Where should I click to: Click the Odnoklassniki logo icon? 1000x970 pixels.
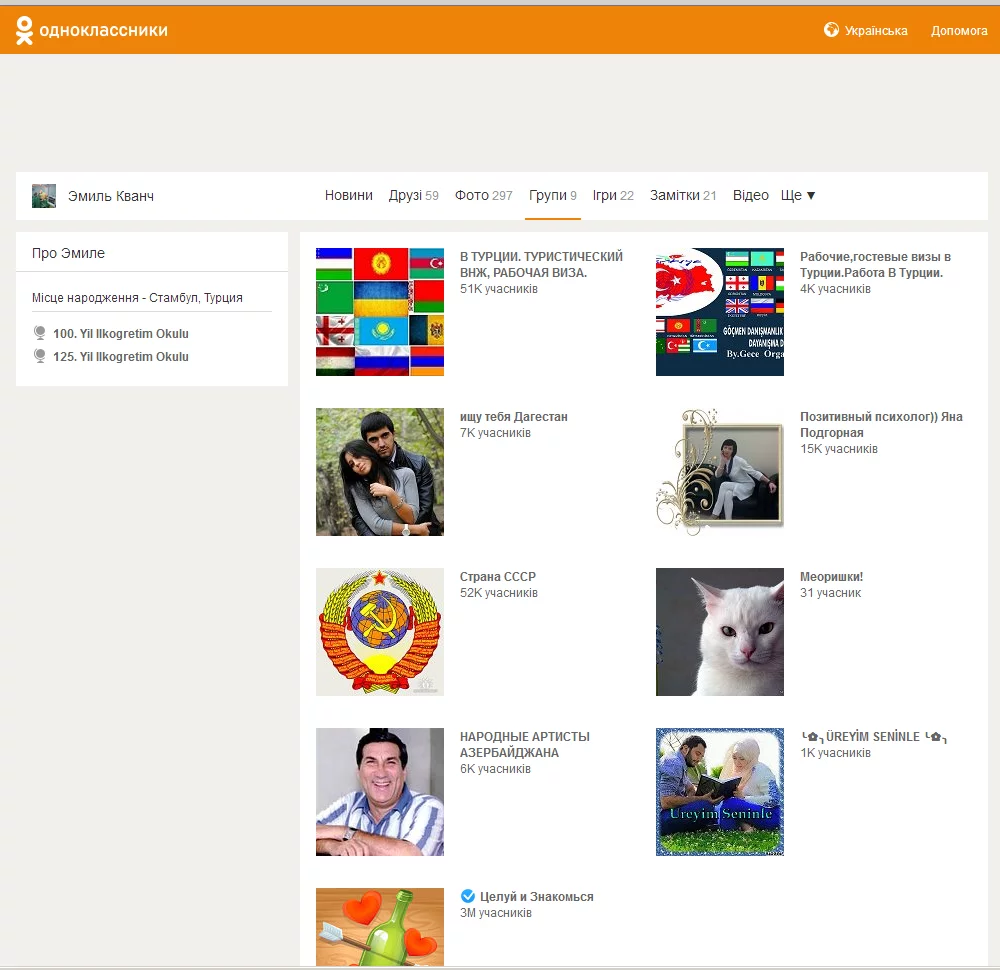(x=25, y=30)
